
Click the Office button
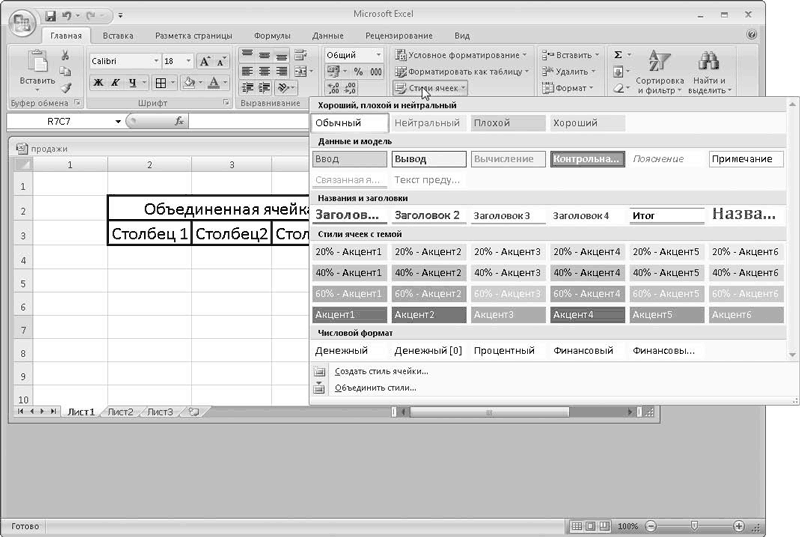(x=21, y=20)
